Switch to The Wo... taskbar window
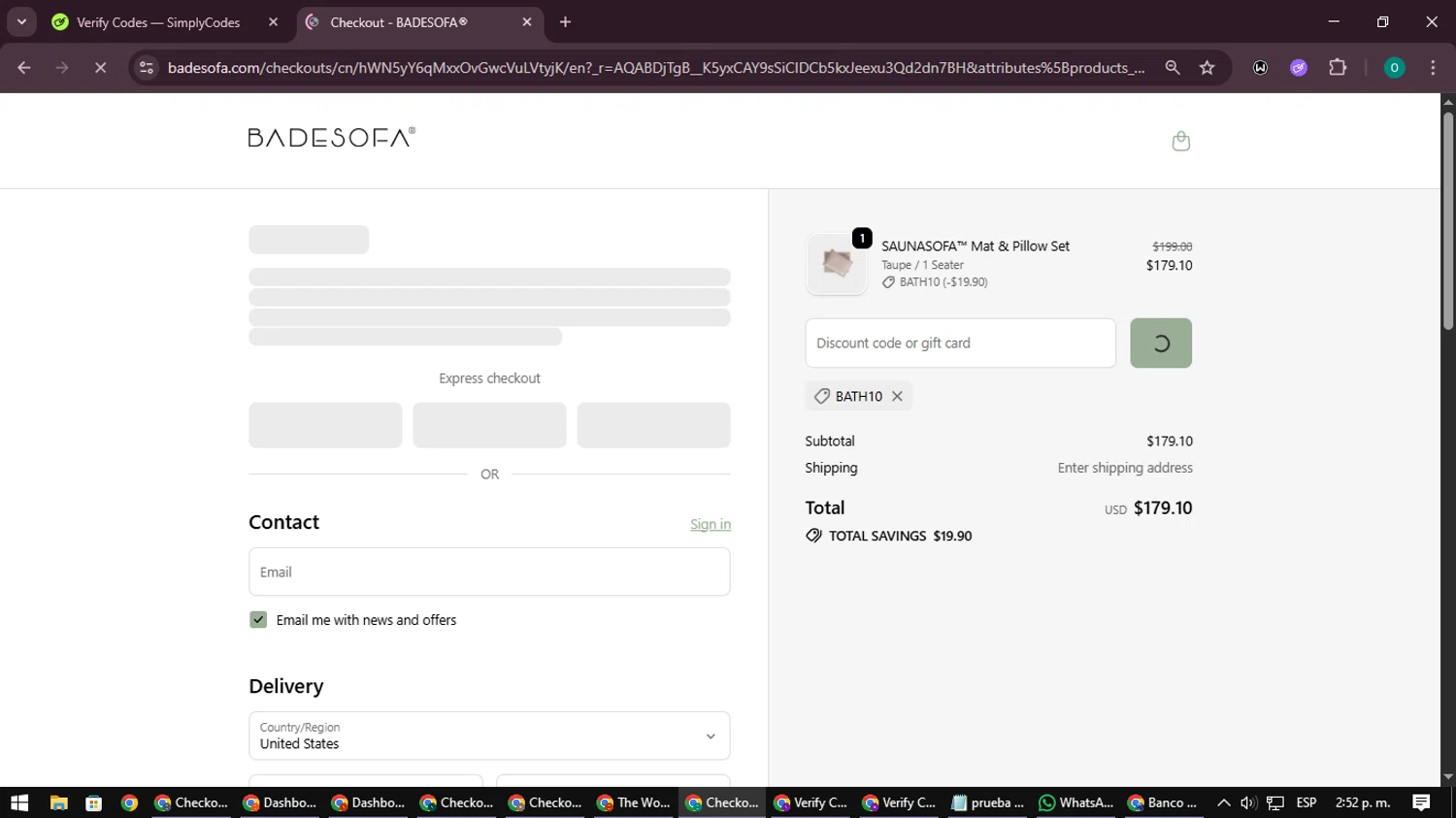The width and height of the screenshot is (1456, 818). pyautogui.click(x=634, y=802)
